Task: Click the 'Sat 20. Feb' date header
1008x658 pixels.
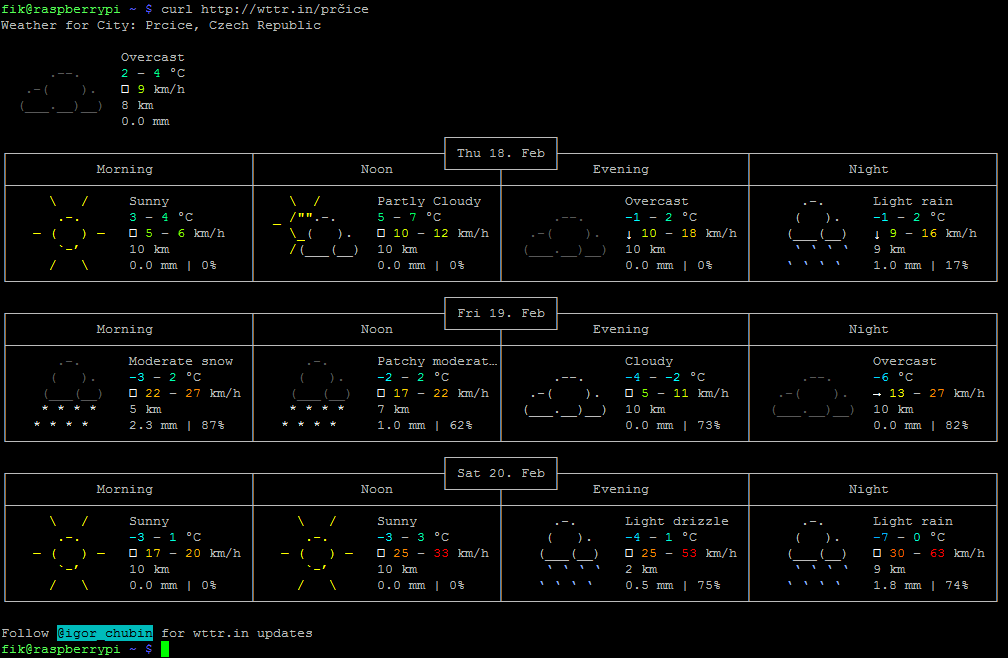Action: pyautogui.click(x=501, y=473)
